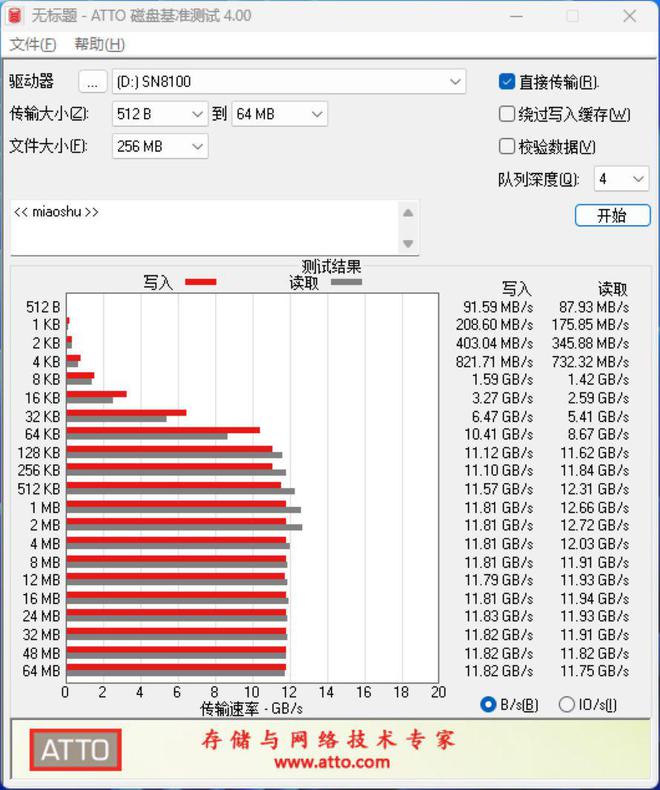Select the B/s(B) radio button

tap(488, 704)
